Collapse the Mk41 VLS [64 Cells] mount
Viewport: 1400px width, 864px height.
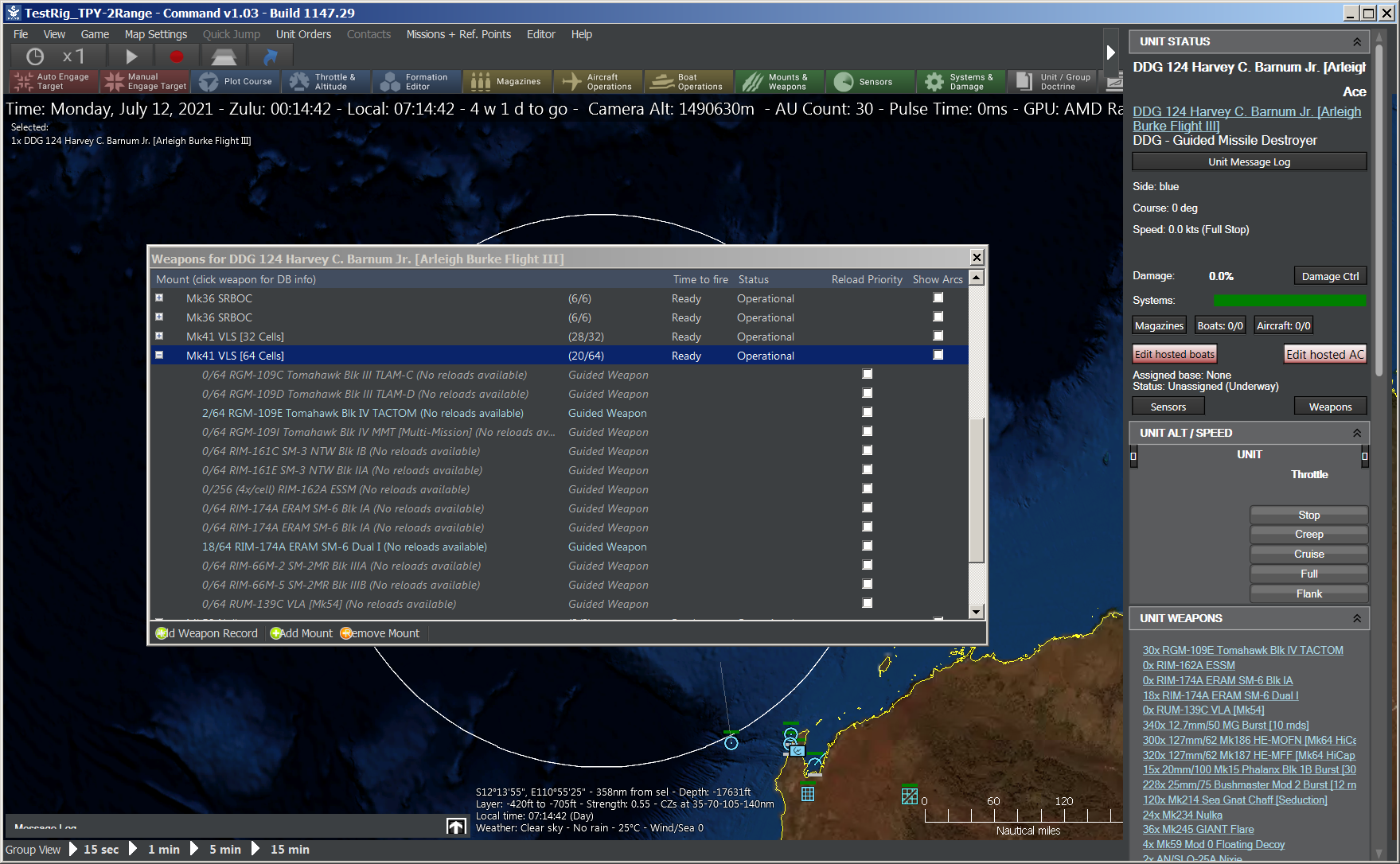(159, 355)
